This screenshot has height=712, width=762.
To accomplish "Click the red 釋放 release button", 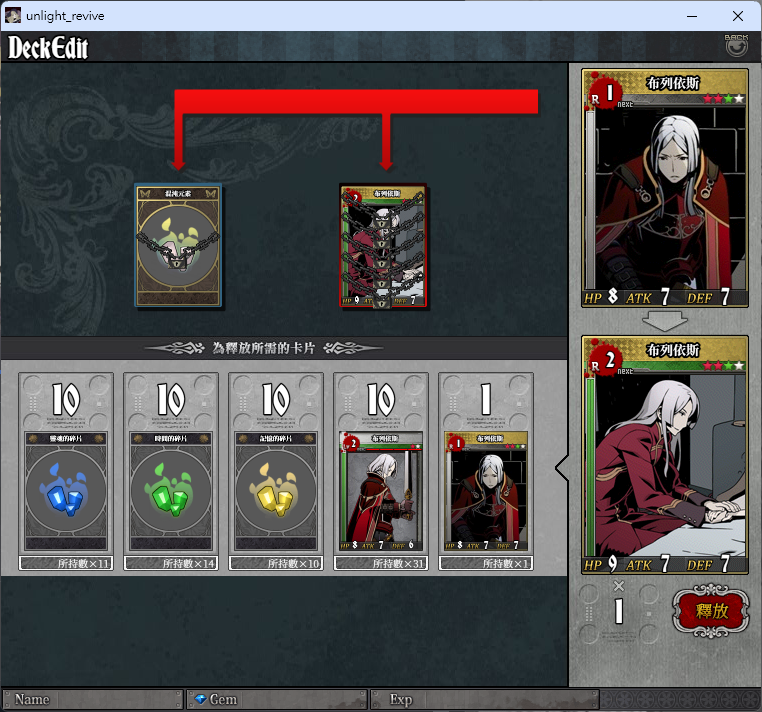I will (710, 611).
